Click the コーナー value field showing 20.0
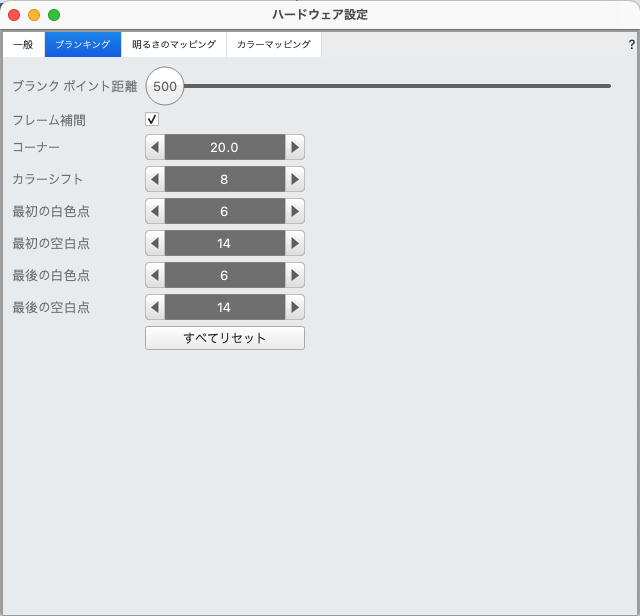640x616 pixels. (224, 147)
